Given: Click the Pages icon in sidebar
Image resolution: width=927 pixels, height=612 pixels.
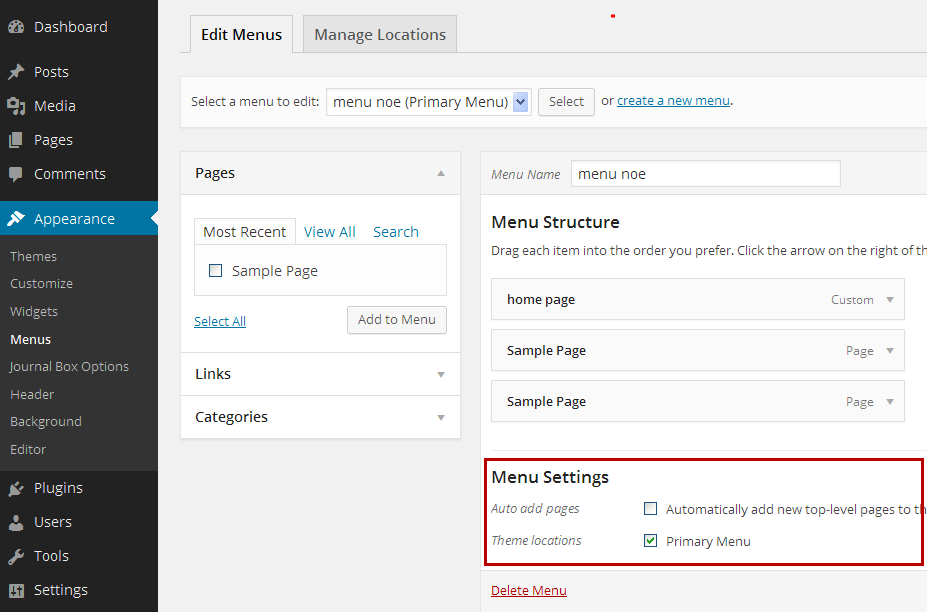Looking at the screenshot, I should click(16, 140).
